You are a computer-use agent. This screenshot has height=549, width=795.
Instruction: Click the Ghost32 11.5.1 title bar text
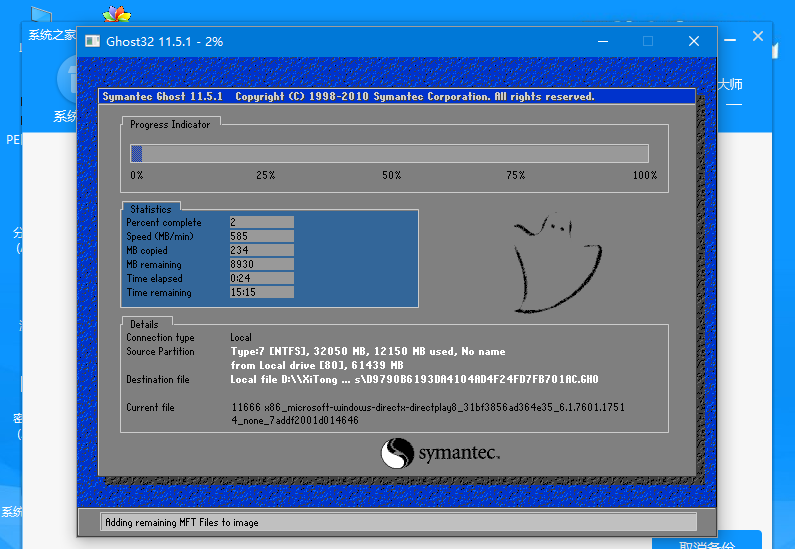[166, 41]
